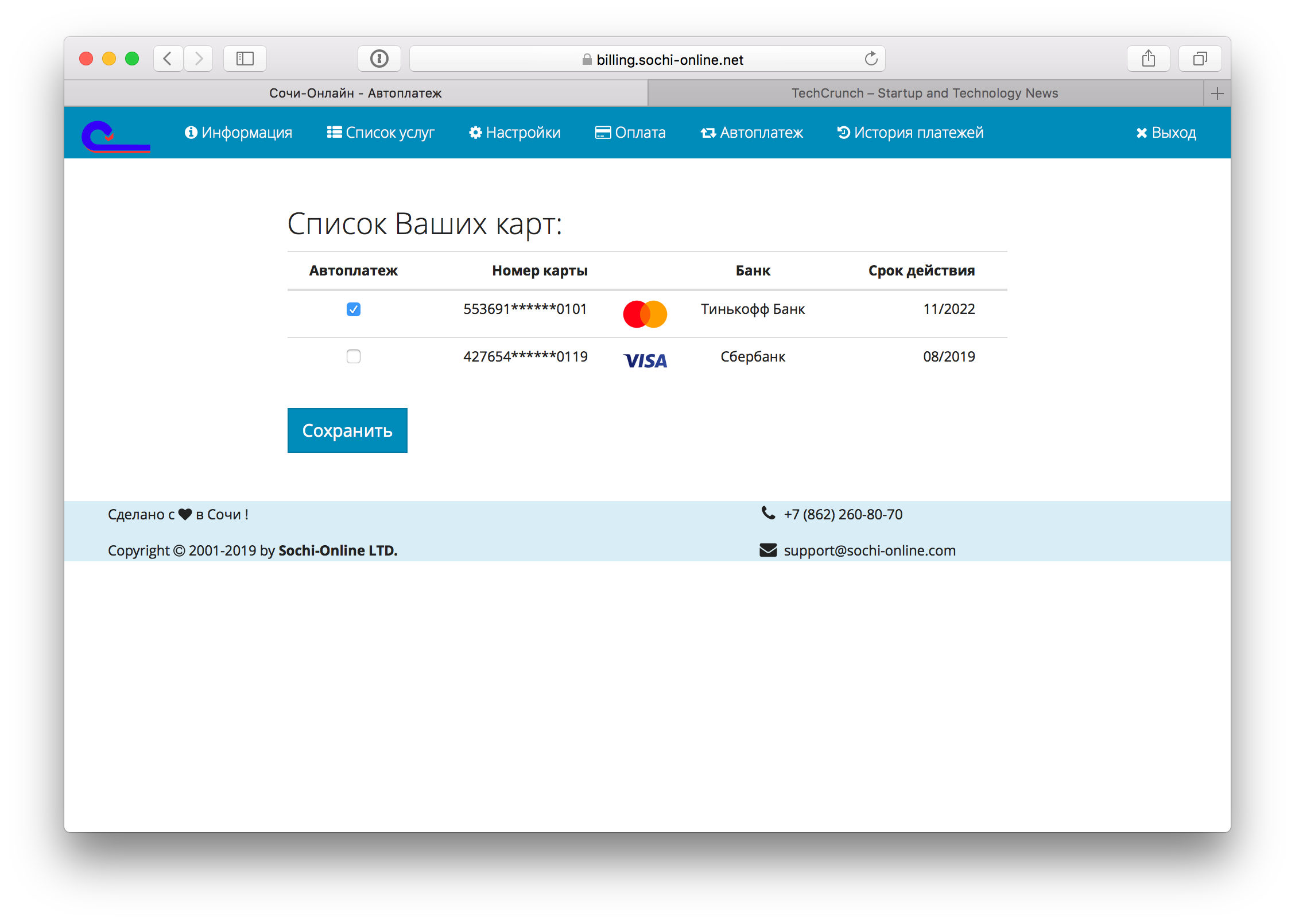Viewport: 1295px width, 924px height.
Task: Click the lock icon in address bar
Action: coord(587,60)
